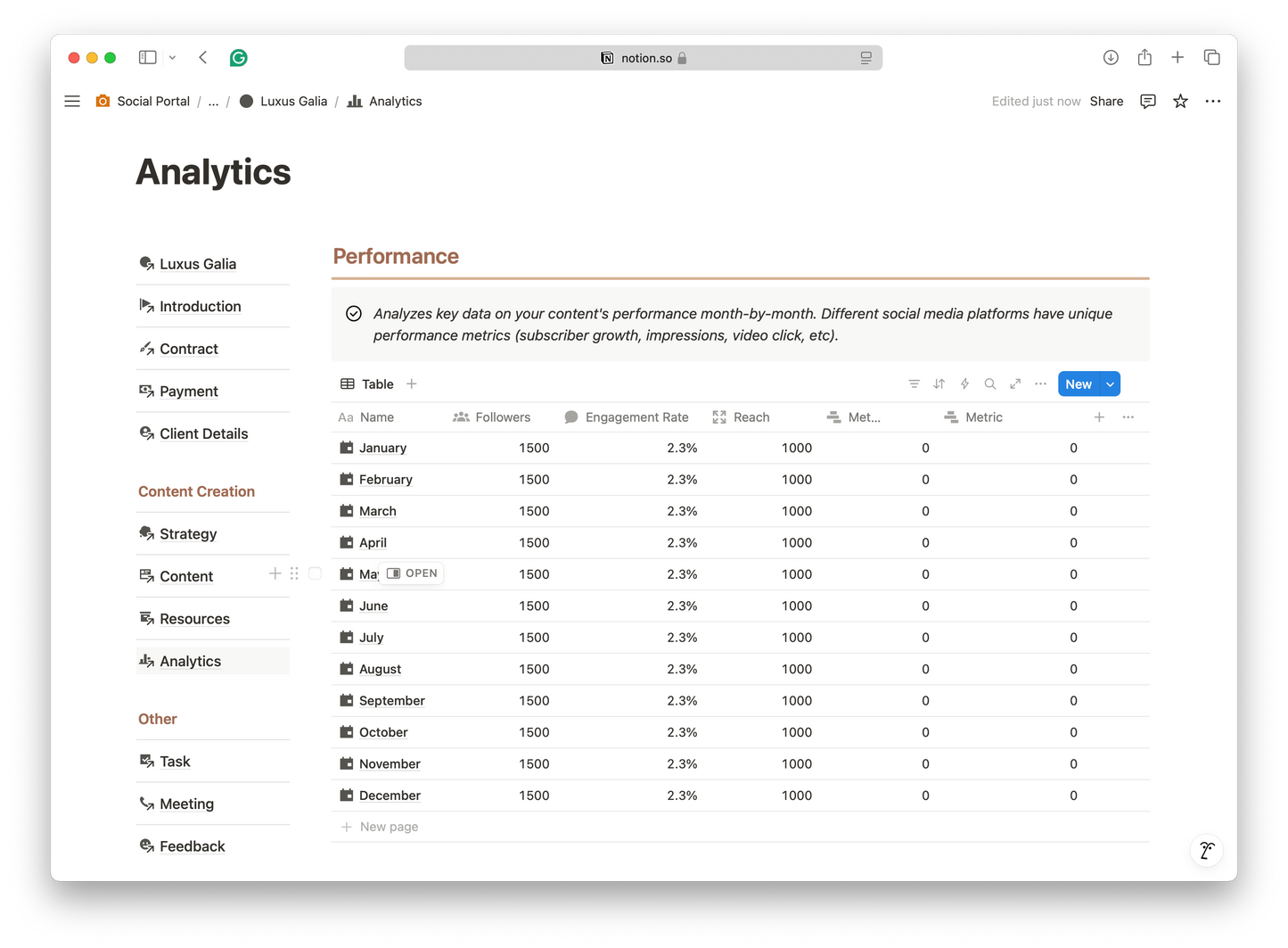Click the Grammarly extension icon
This screenshot has height=948, width=1288.
(238, 58)
